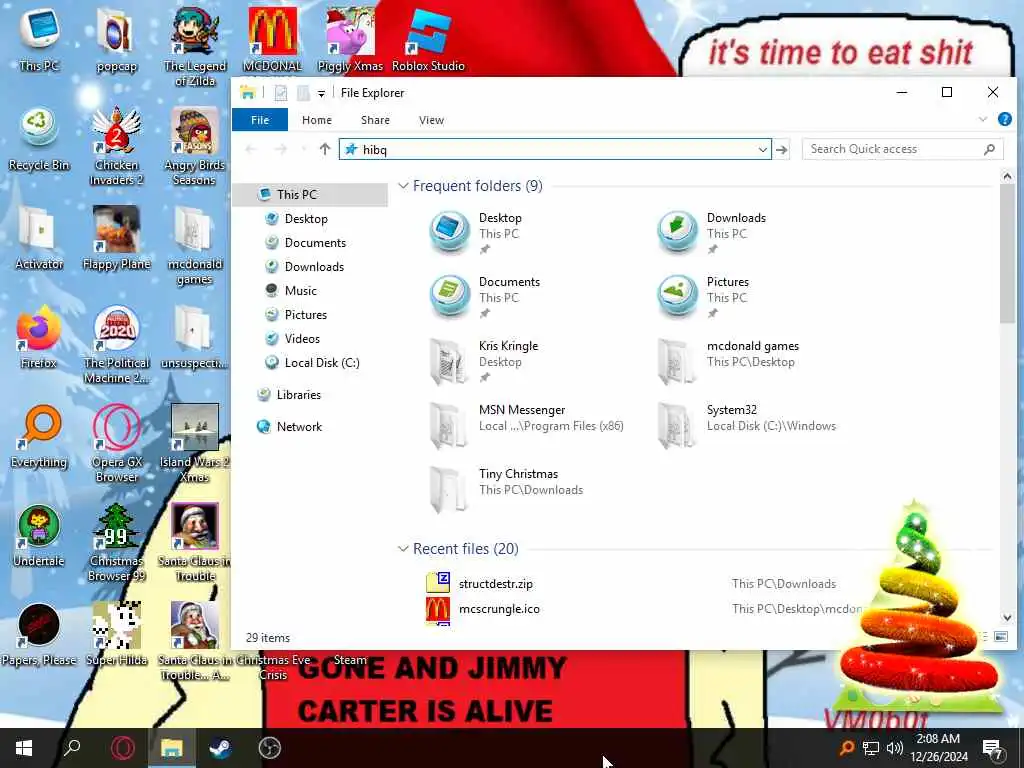Click the Up arrow navigation button
This screenshot has height=768, width=1024.
tap(325, 149)
